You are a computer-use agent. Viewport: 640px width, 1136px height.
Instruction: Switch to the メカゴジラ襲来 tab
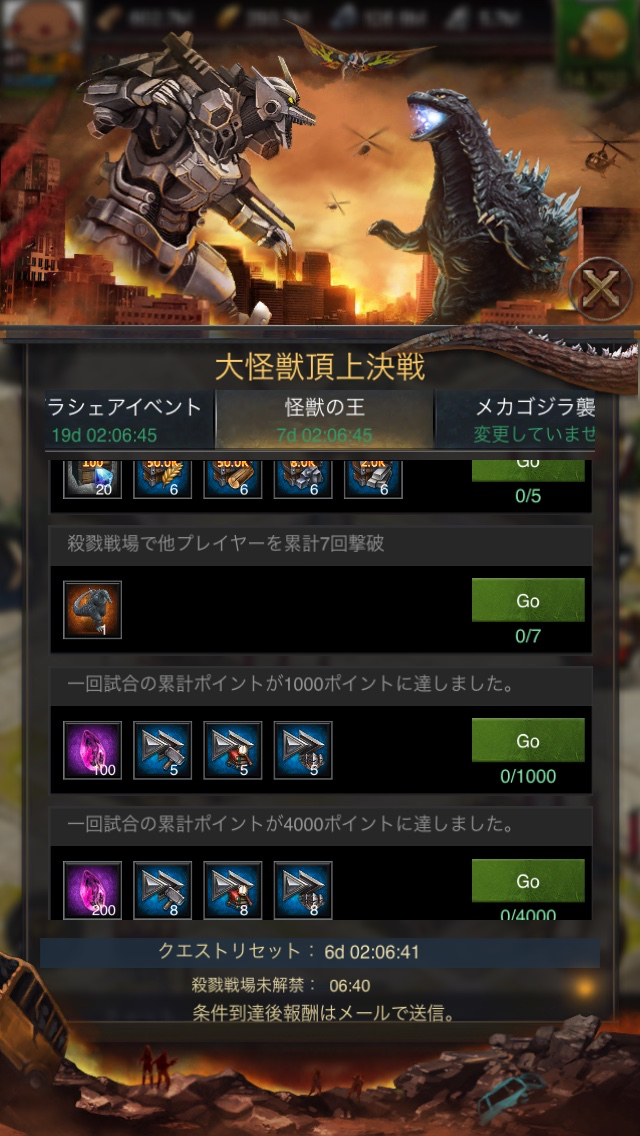pos(534,419)
